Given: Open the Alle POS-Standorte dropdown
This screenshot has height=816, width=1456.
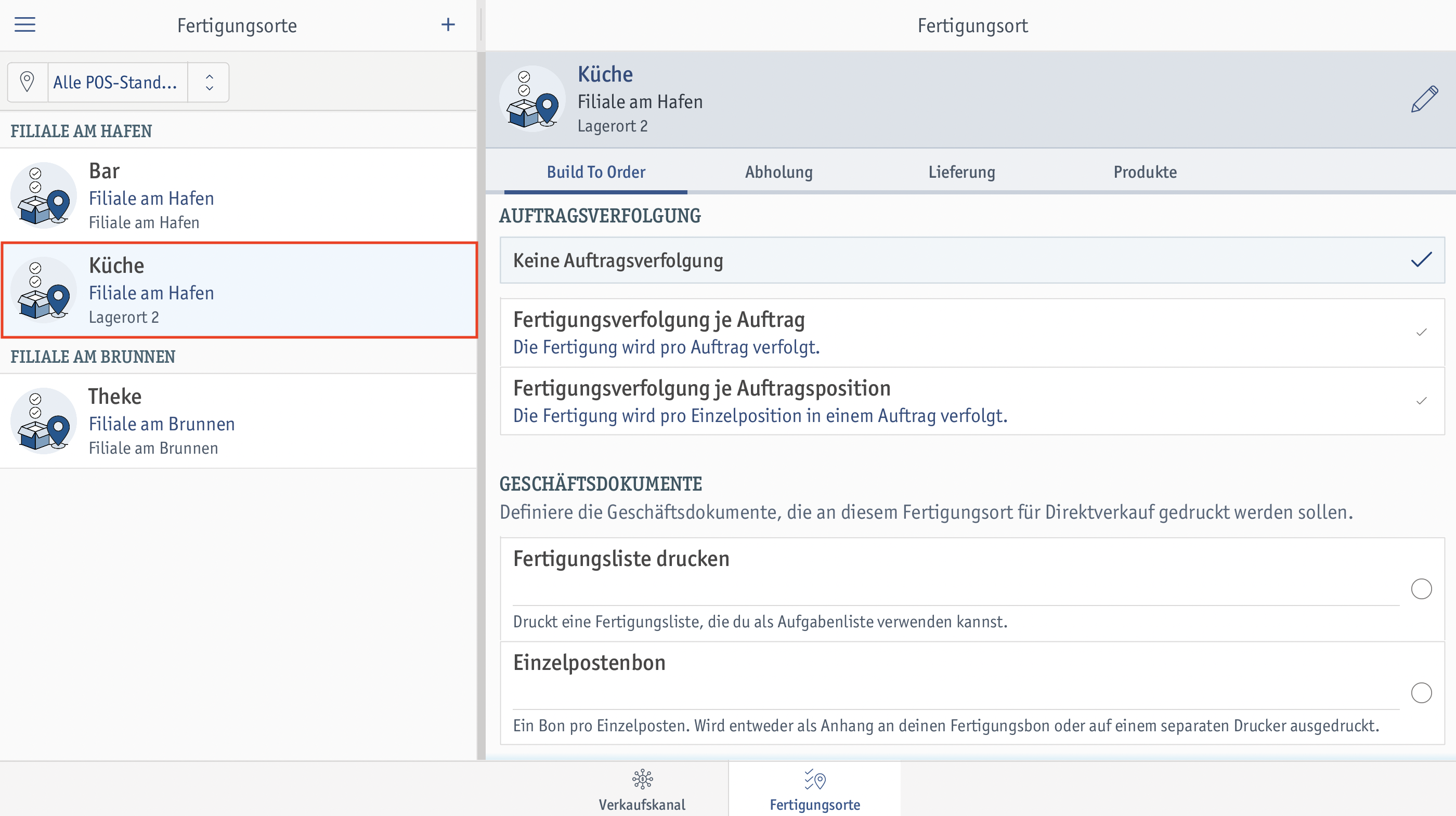Looking at the screenshot, I should [118, 83].
